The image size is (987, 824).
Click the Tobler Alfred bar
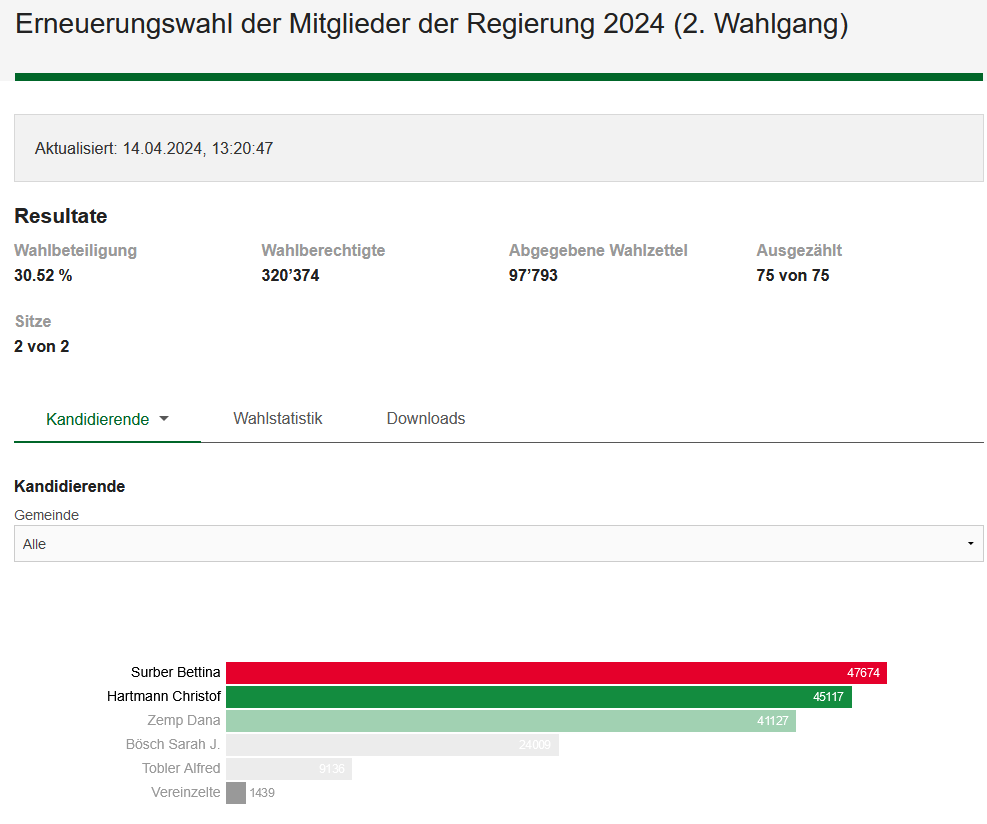point(288,768)
